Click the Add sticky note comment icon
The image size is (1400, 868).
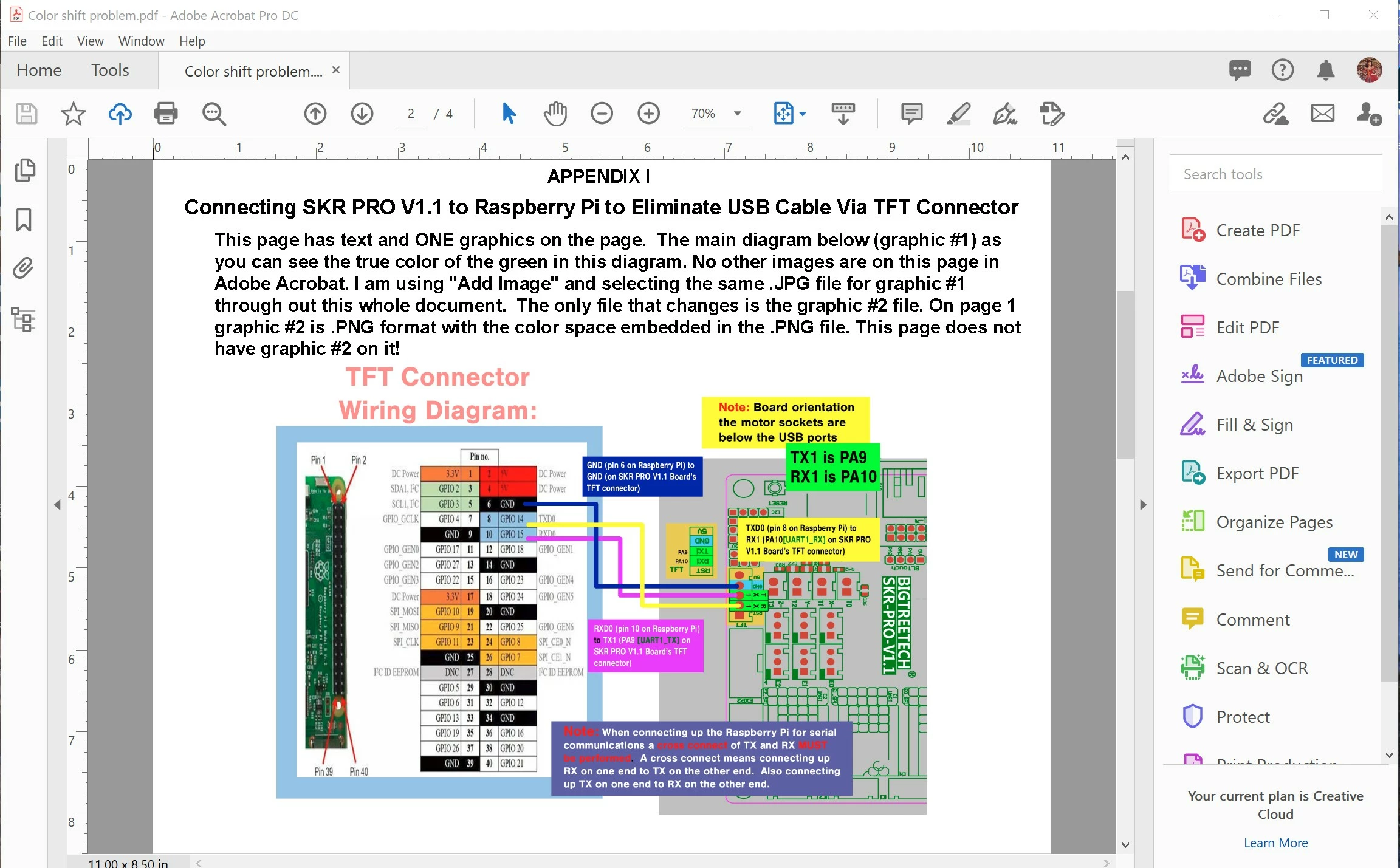[x=911, y=114]
